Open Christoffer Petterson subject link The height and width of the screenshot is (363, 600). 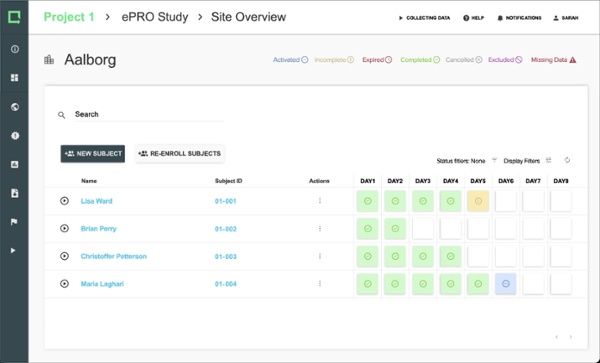(x=113, y=256)
